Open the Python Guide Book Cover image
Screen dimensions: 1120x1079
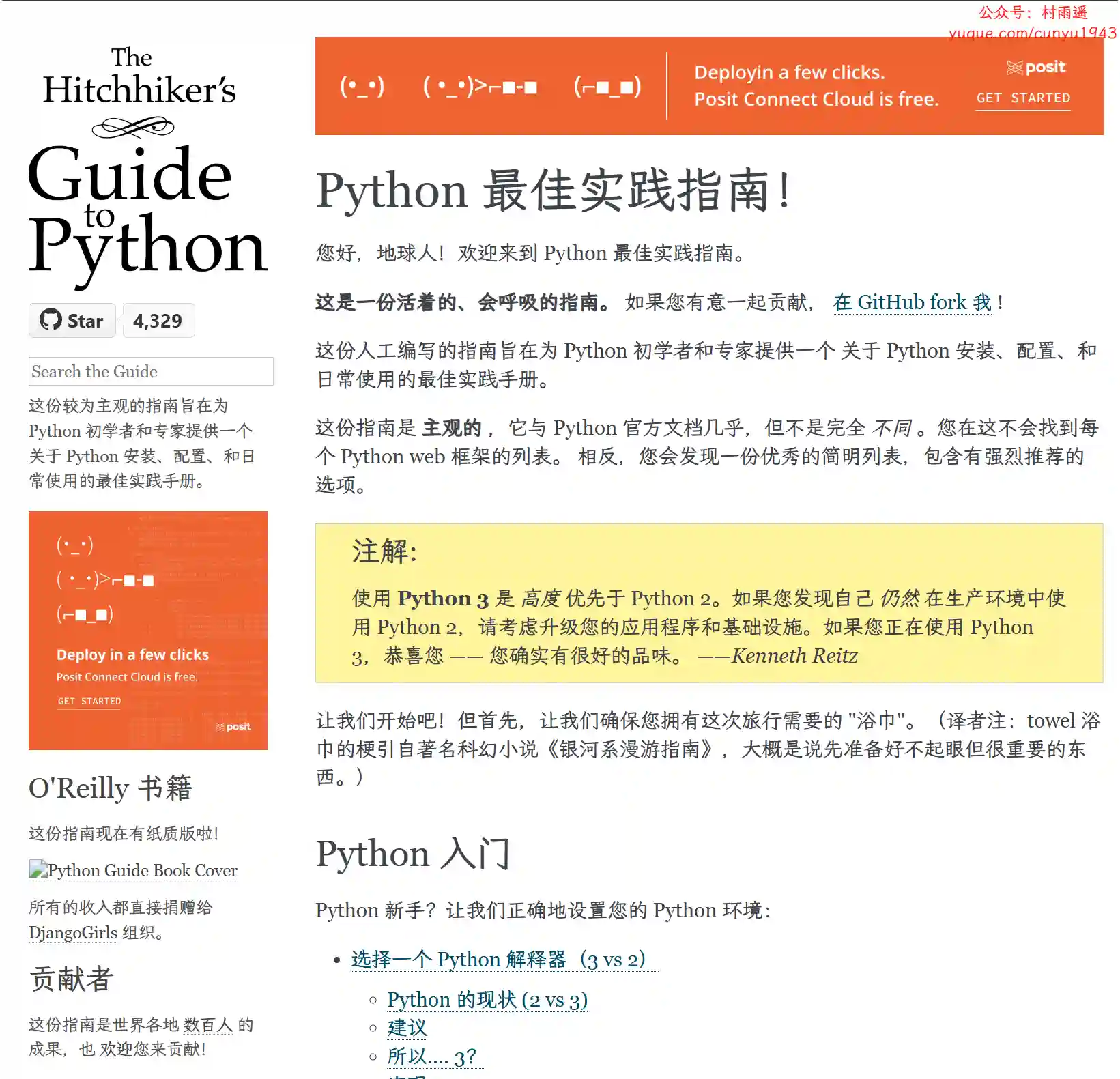pyautogui.click(x=133, y=870)
